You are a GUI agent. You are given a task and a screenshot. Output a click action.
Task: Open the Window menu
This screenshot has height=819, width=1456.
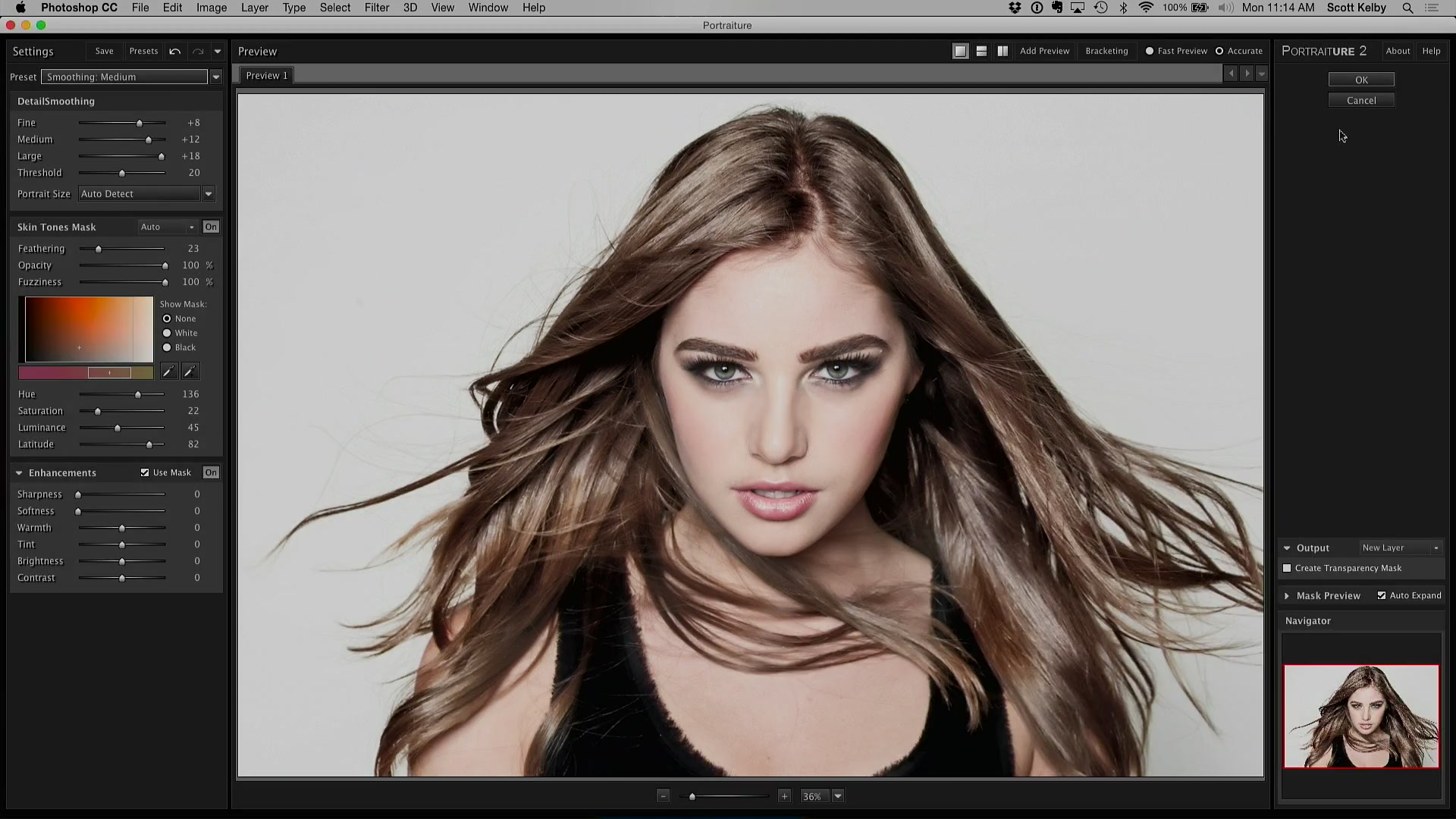[x=488, y=8]
